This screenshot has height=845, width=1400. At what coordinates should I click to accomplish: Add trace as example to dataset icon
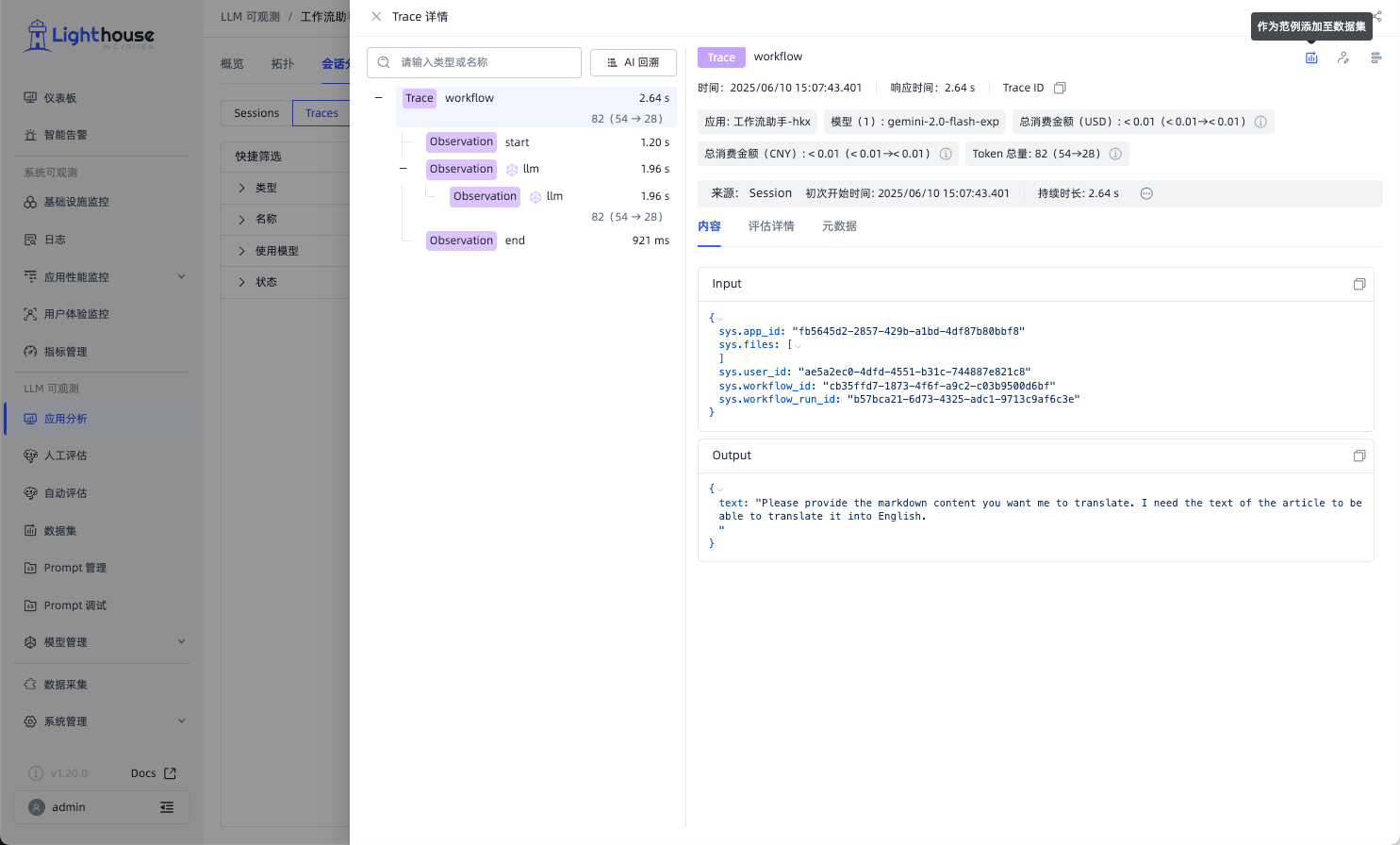coord(1311,58)
